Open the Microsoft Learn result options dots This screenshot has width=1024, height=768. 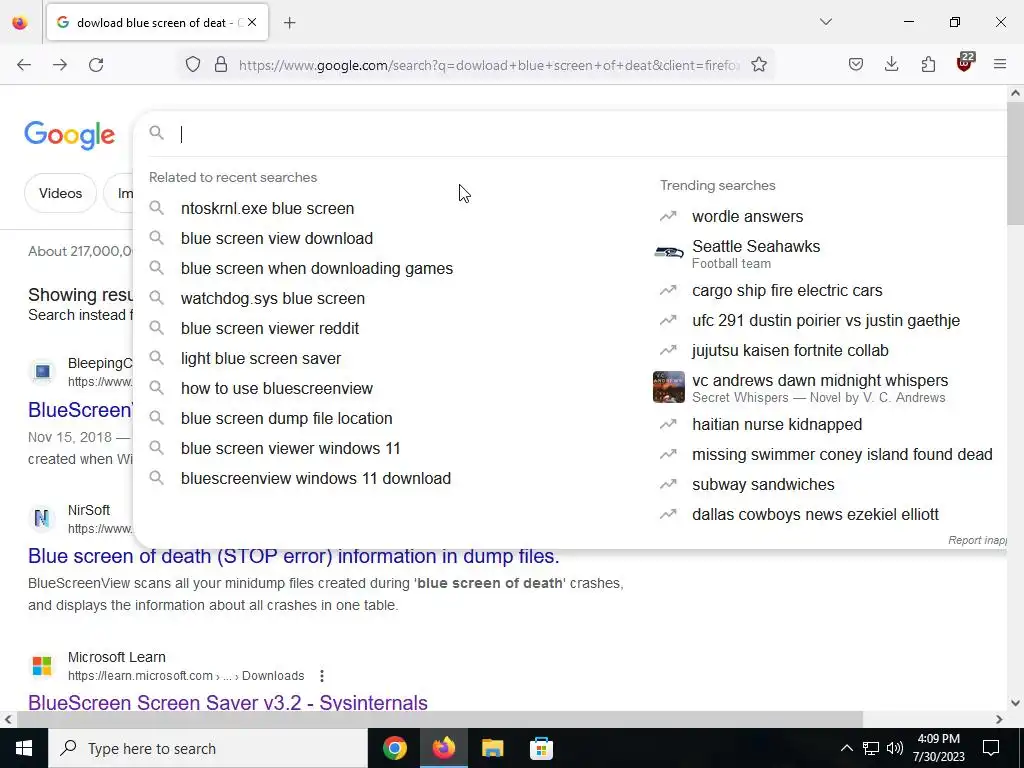321,676
